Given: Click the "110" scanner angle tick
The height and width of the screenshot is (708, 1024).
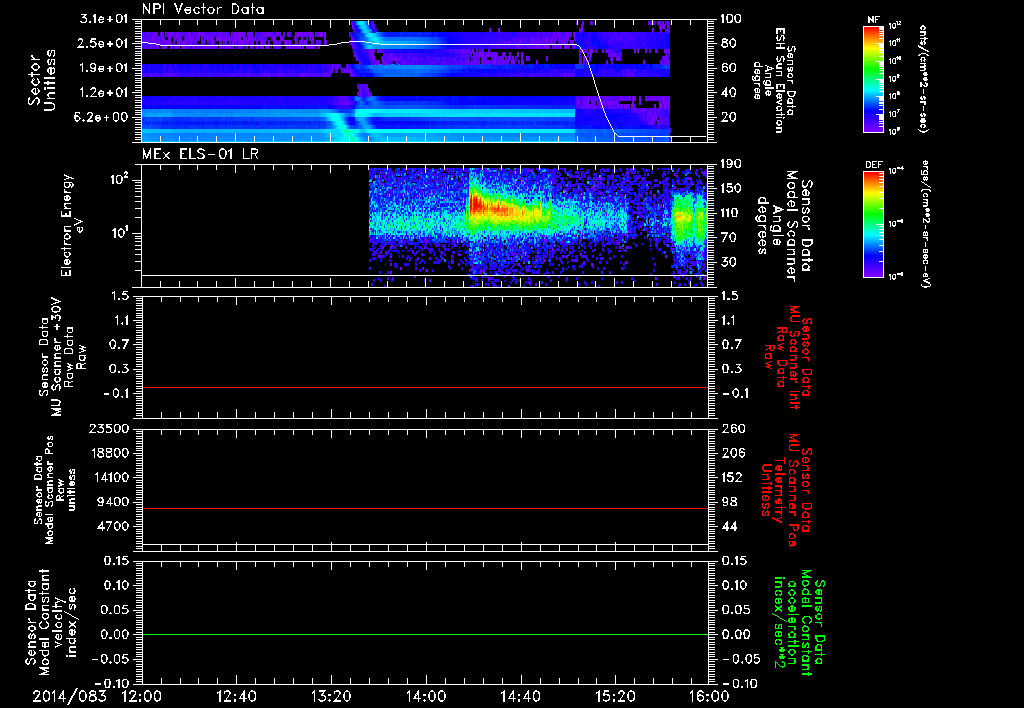Looking at the screenshot, I should click(732, 213).
